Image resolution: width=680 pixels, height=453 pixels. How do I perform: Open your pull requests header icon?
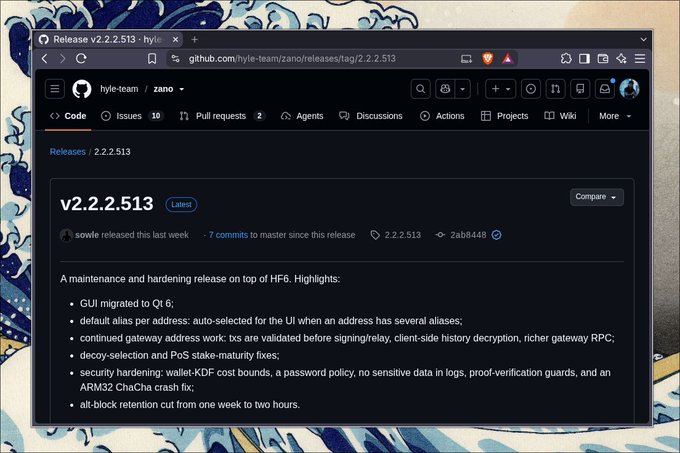click(555, 89)
